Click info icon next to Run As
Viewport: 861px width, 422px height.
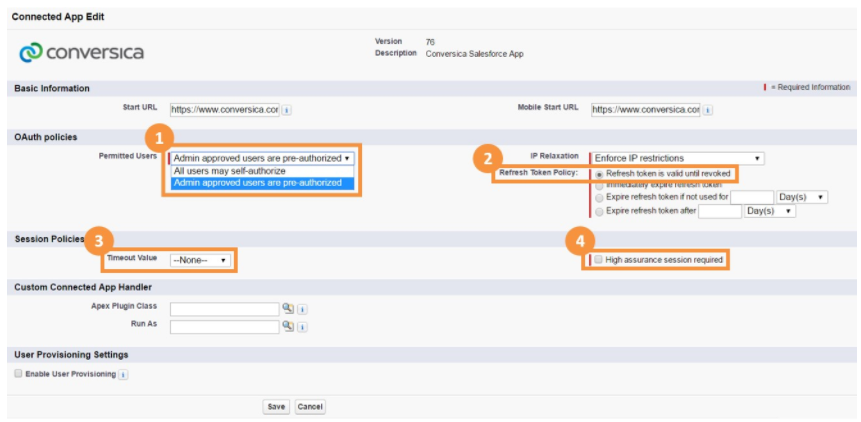tap(302, 328)
